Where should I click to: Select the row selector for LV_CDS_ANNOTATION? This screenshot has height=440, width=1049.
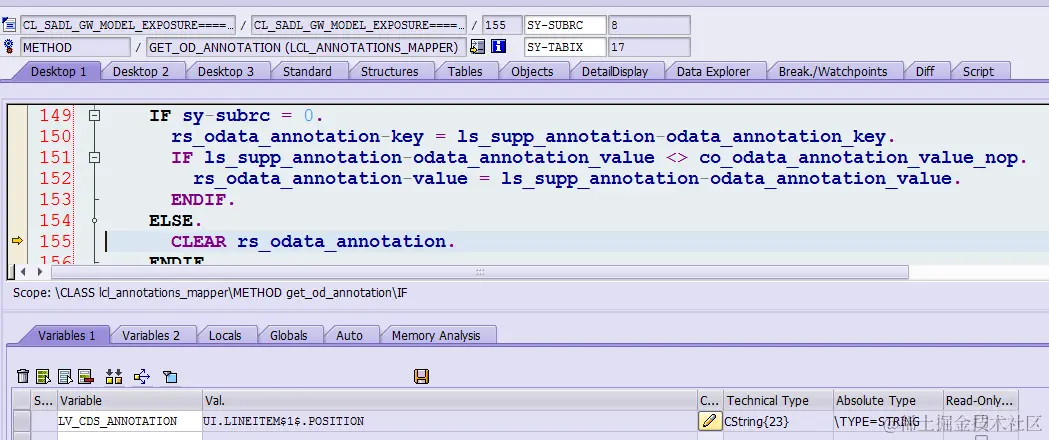tap(22, 421)
